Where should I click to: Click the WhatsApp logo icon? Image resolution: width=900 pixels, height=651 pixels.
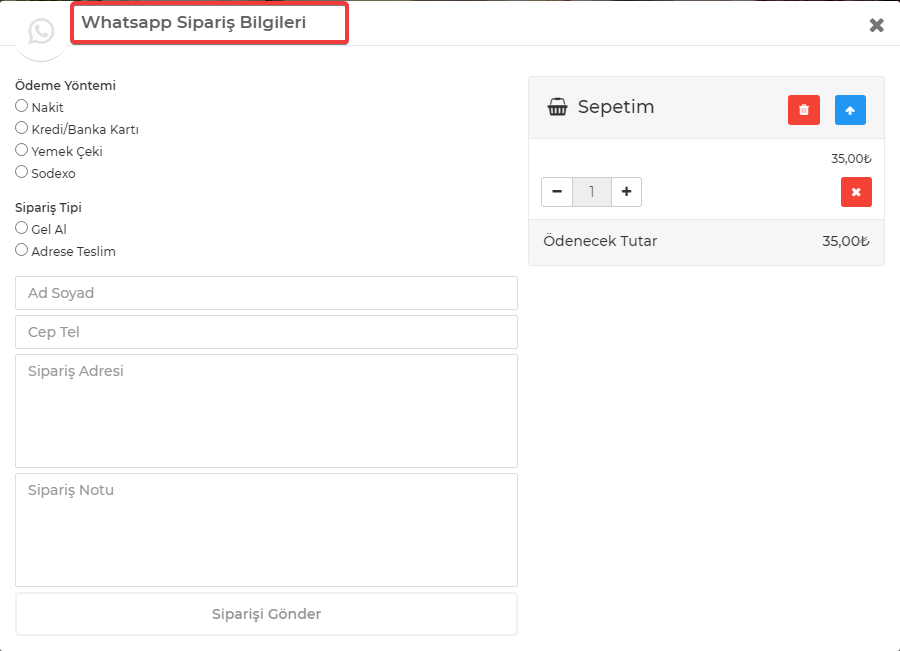pyautogui.click(x=41, y=31)
